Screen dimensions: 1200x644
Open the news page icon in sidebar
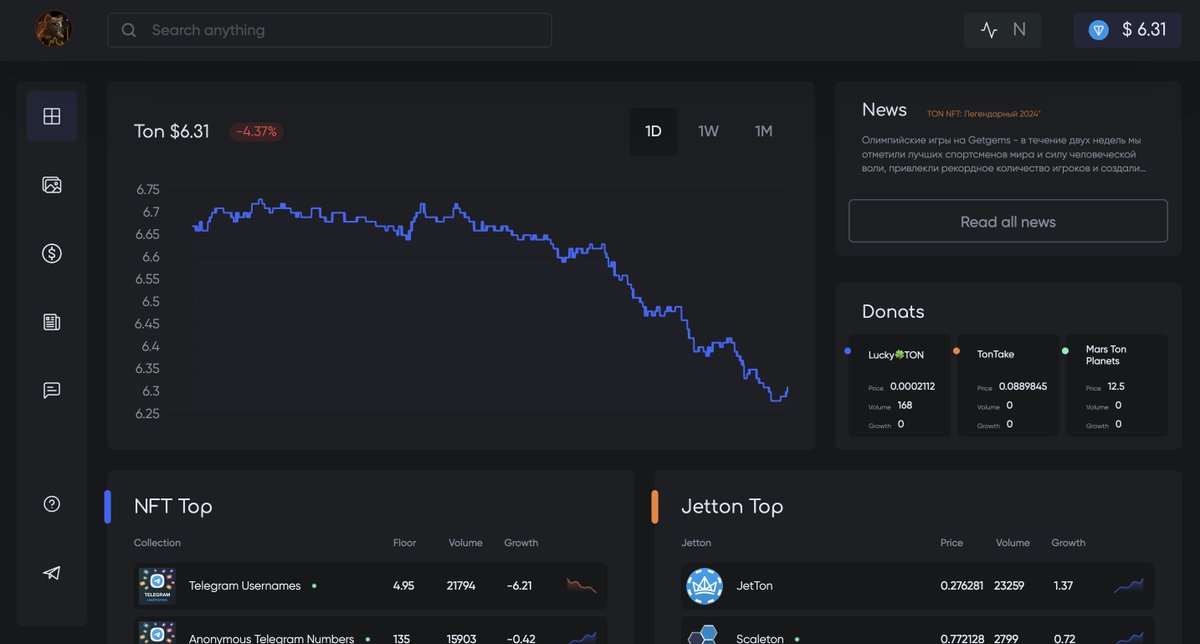(52, 322)
